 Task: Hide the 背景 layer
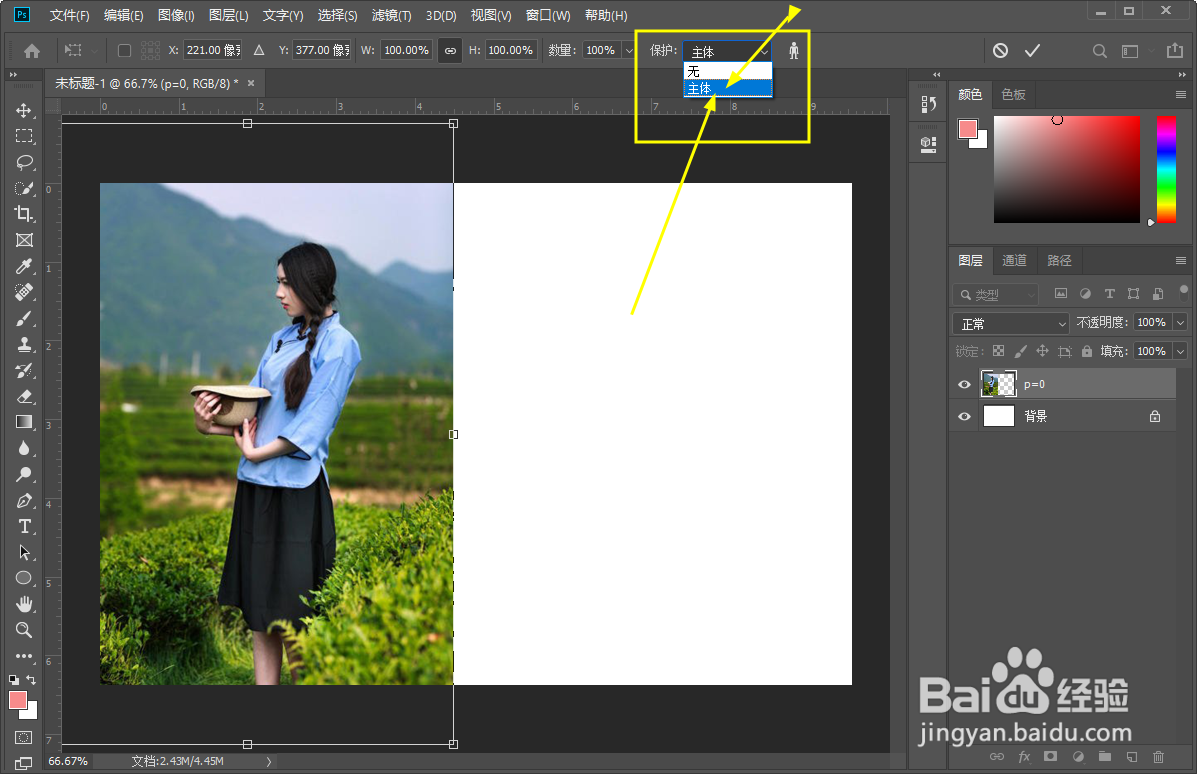[x=963, y=415]
